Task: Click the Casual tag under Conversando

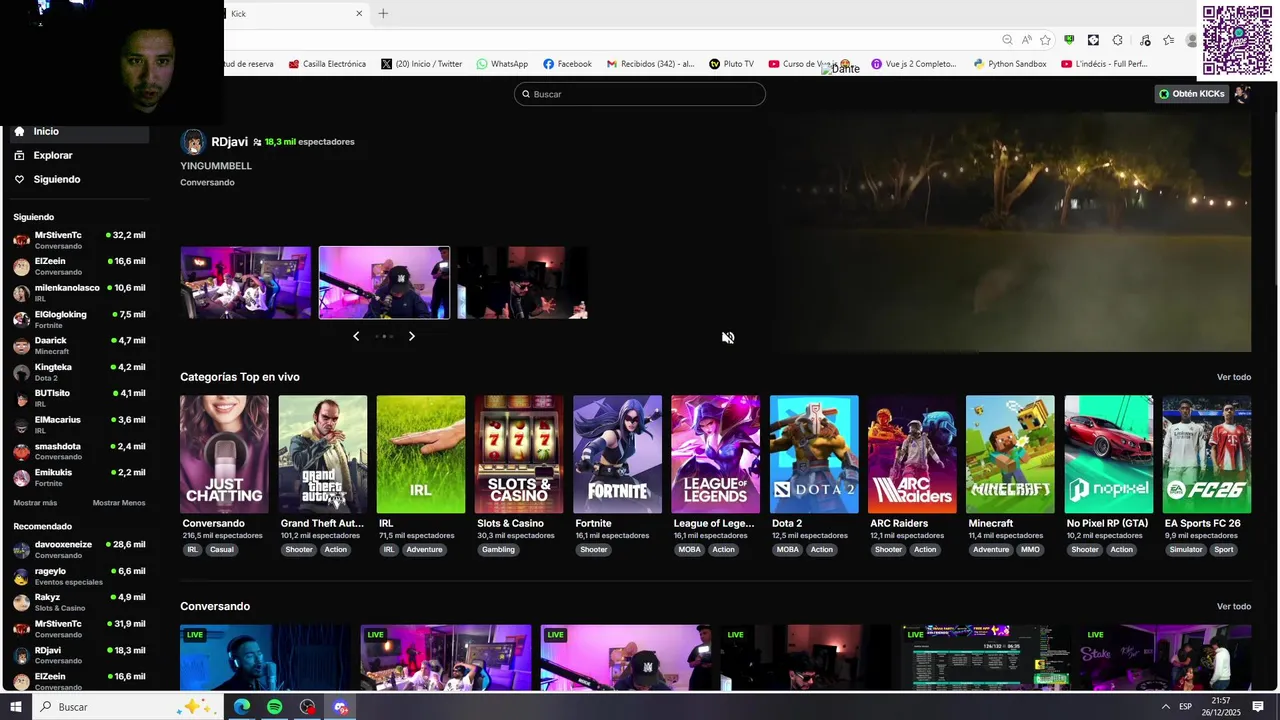Action: tap(222, 549)
